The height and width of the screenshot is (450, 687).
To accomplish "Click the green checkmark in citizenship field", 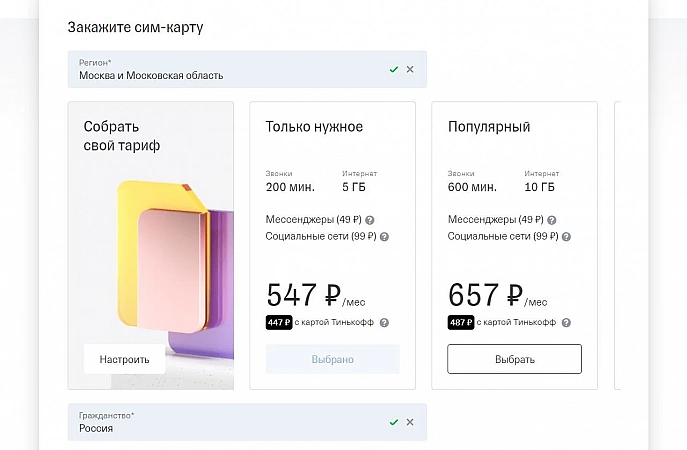I will [x=394, y=422].
